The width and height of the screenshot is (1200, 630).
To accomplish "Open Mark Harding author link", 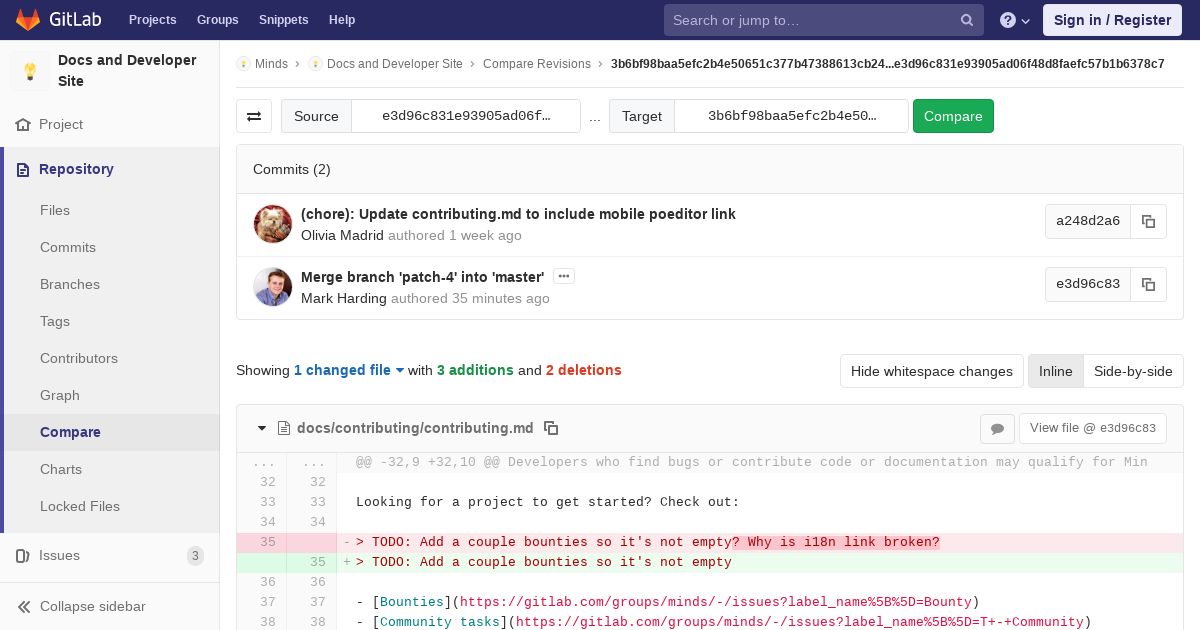I will click(344, 298).
